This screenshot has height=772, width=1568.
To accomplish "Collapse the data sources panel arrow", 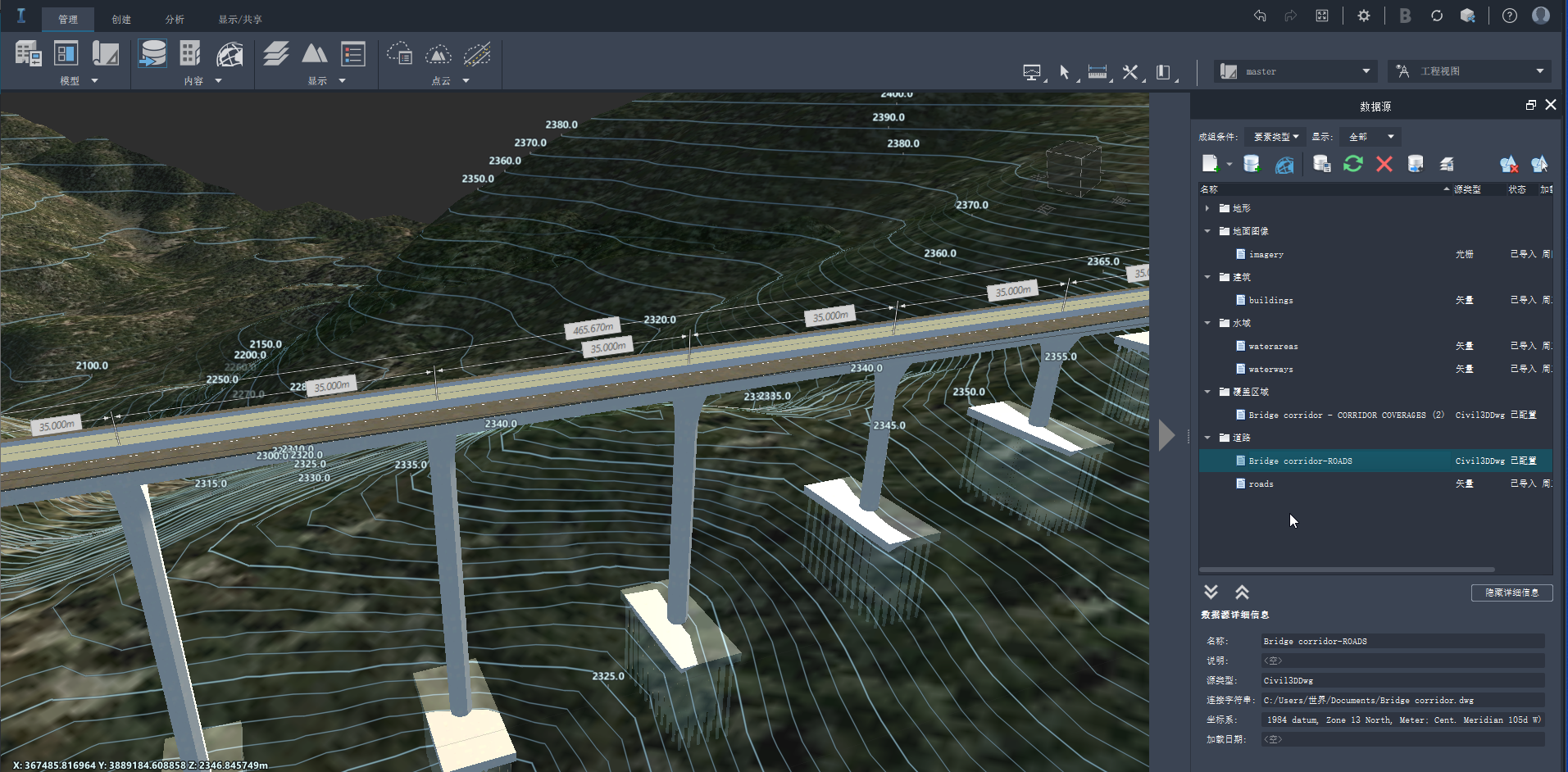I will (1167, 435).
